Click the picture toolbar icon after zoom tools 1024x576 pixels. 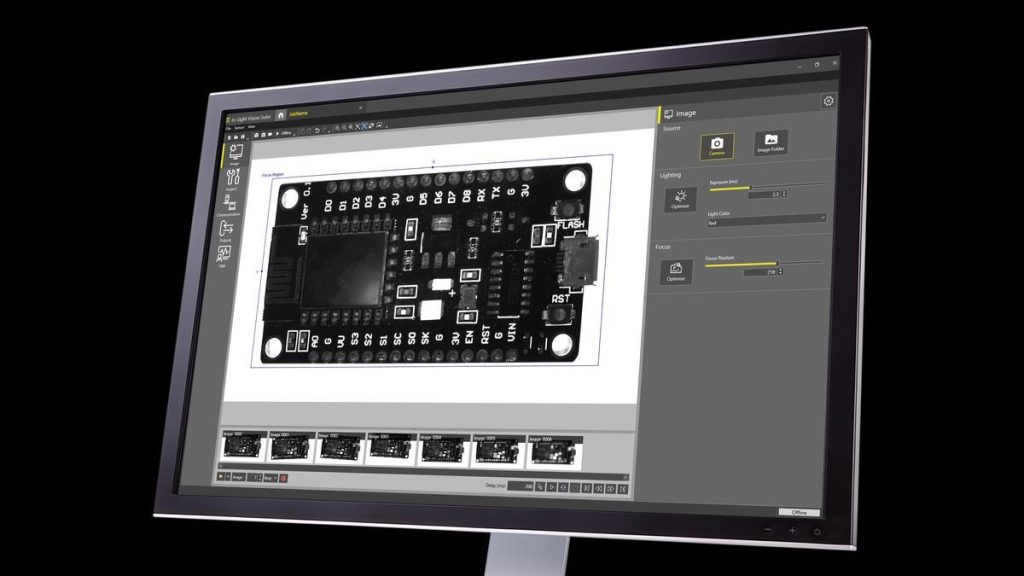pos(379,125)
